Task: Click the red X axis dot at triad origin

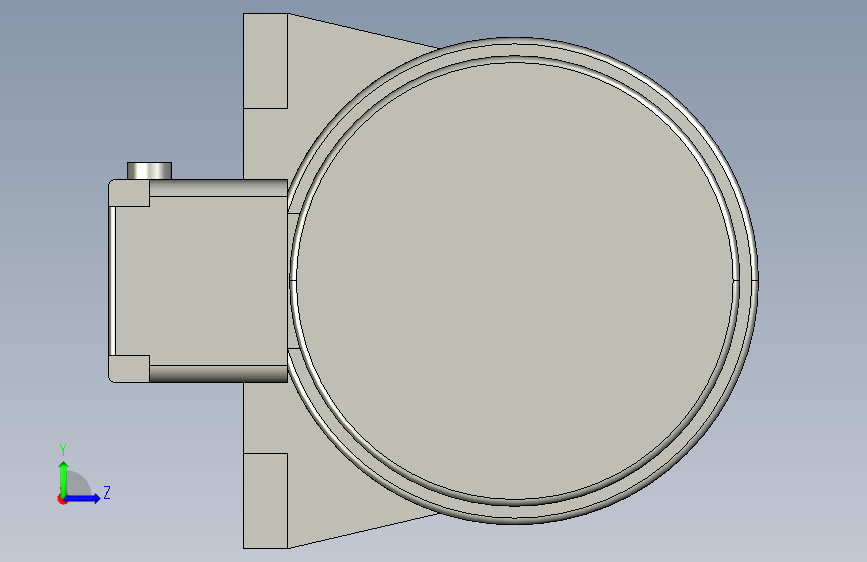Action: [62, 500]
